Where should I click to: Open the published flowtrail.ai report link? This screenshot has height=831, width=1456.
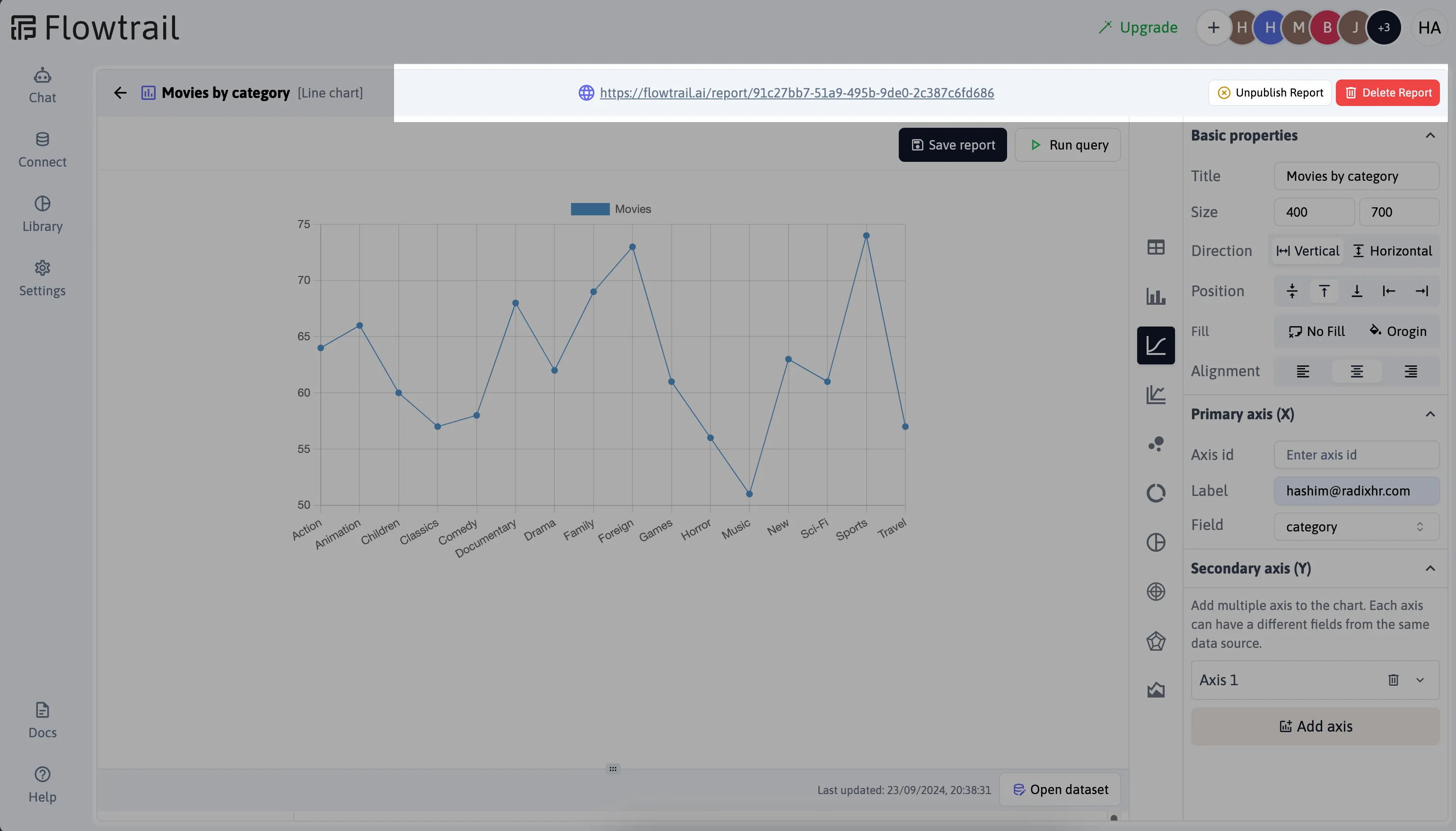coord(796,92)
